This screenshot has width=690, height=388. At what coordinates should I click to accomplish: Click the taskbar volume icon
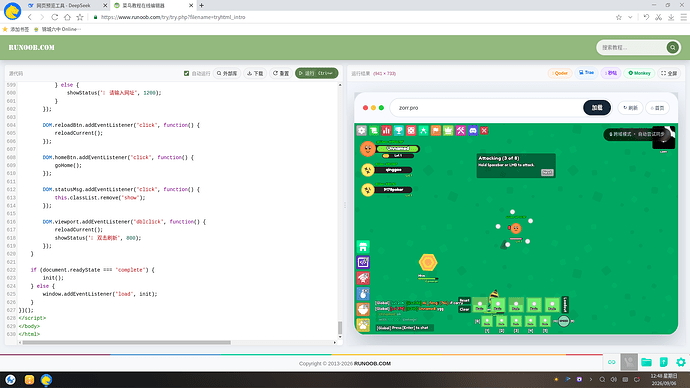tap(613, 380)
